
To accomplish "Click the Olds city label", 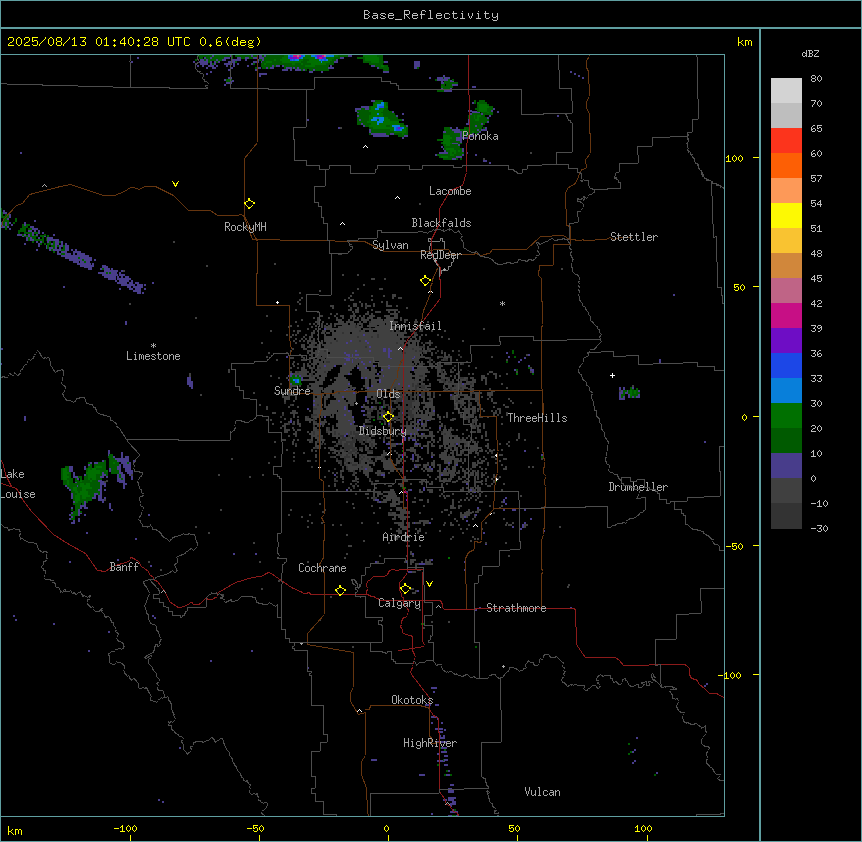I will [388, 394].
